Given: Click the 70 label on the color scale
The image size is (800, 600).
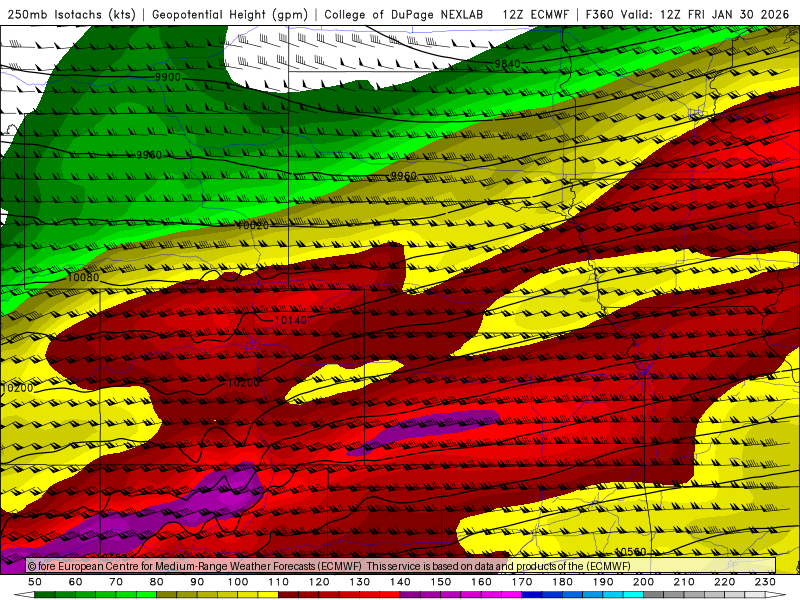Looking at the screenshot, I should coord(116,582).
